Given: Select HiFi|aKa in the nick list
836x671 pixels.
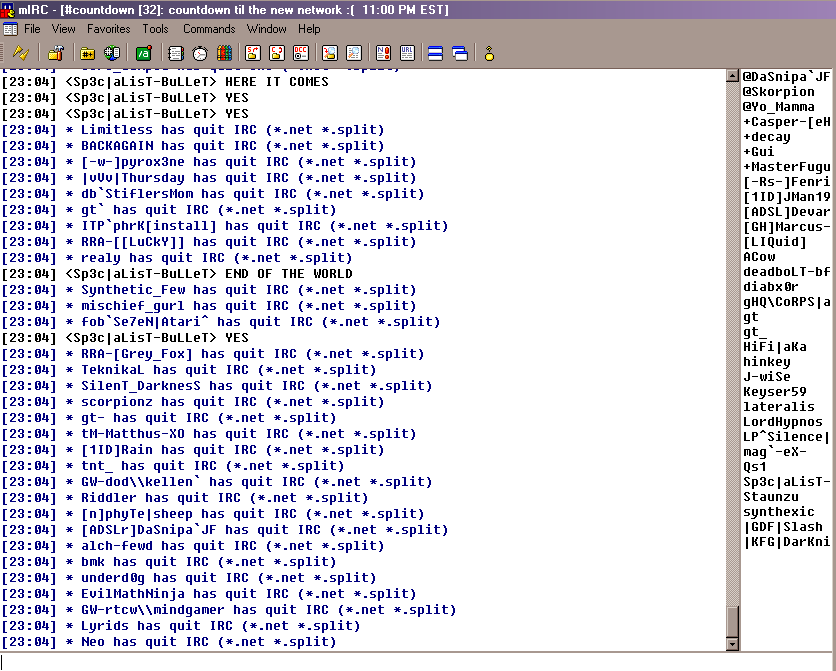Looking at the screenshot, I should (x=775, y=346).
